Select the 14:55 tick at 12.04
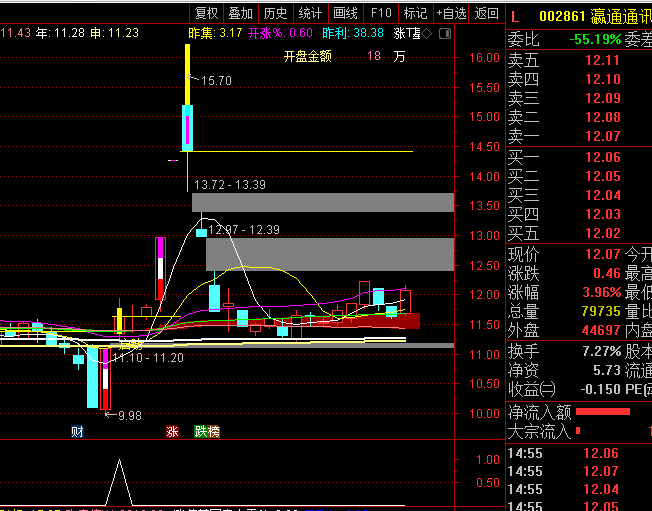The width and height of the screenshot is (652, 511). tap(563, 489)
